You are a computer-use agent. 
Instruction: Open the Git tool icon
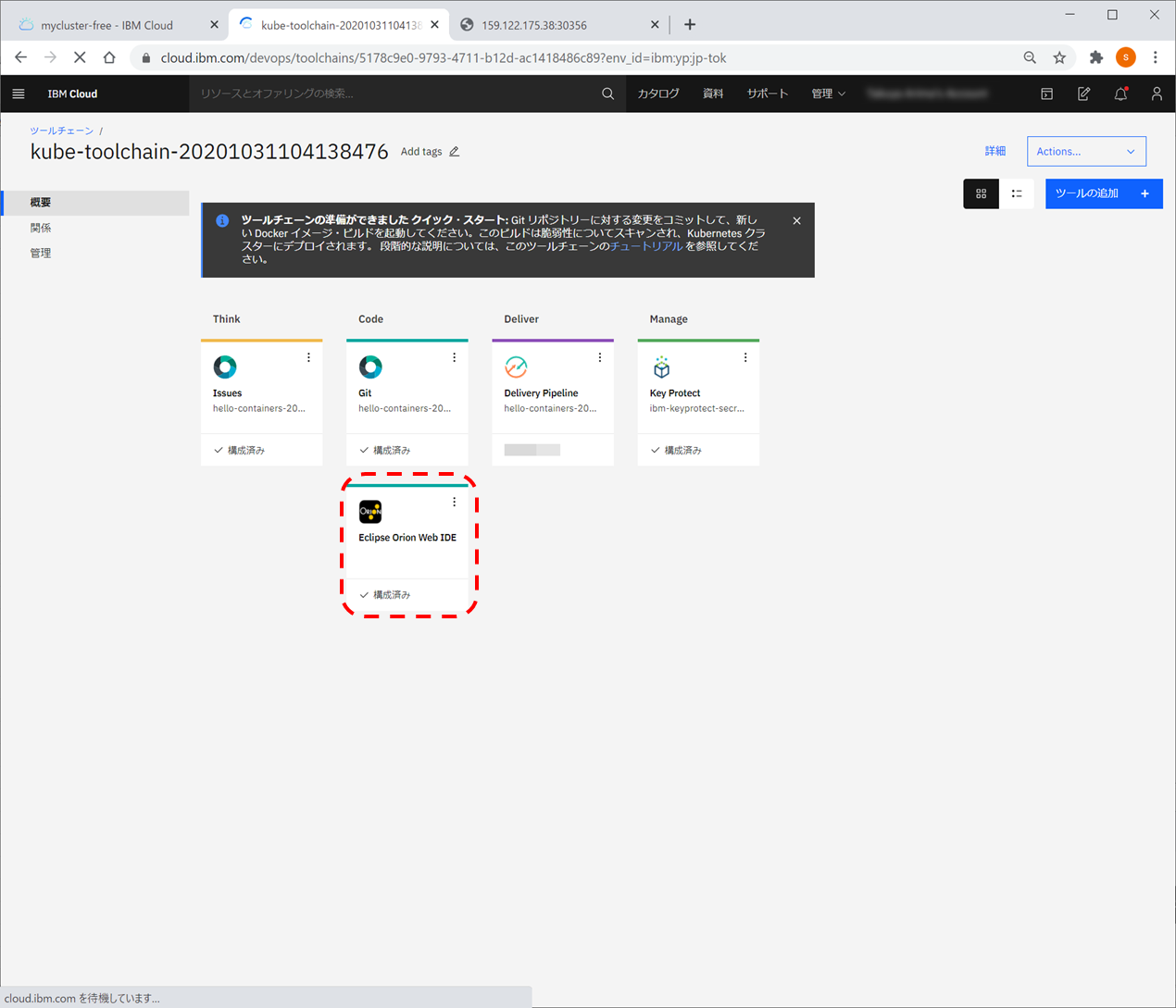(x=370, y=367)
